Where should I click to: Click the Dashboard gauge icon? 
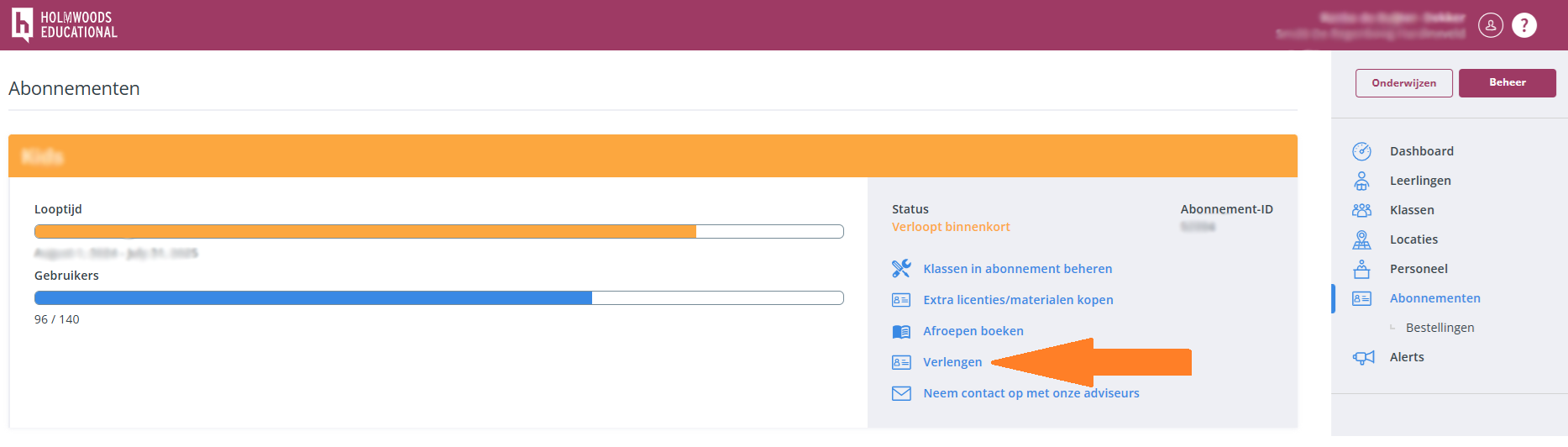1361,151
